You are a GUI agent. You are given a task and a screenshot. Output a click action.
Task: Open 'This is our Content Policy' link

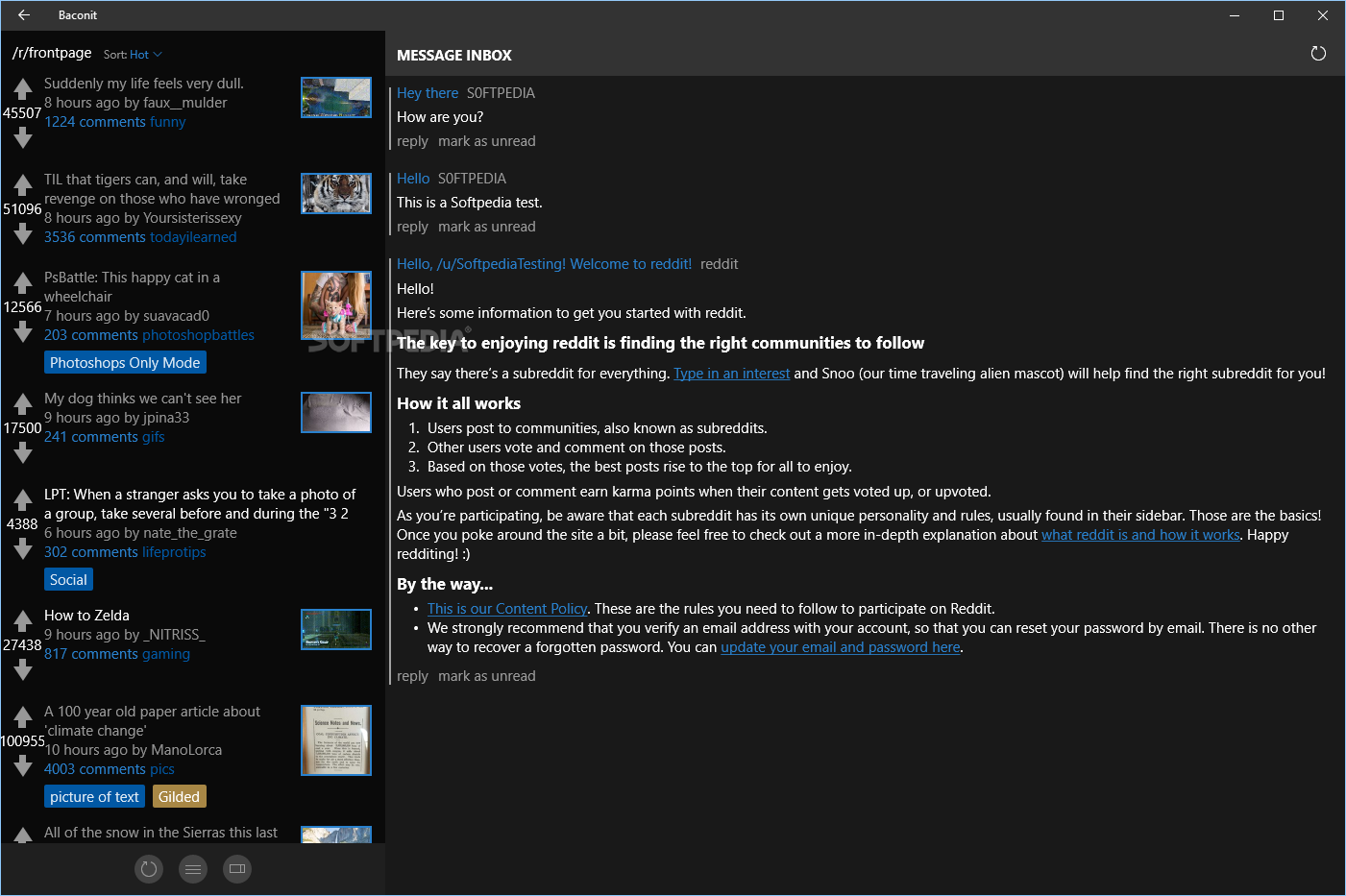tap(507, 609)
